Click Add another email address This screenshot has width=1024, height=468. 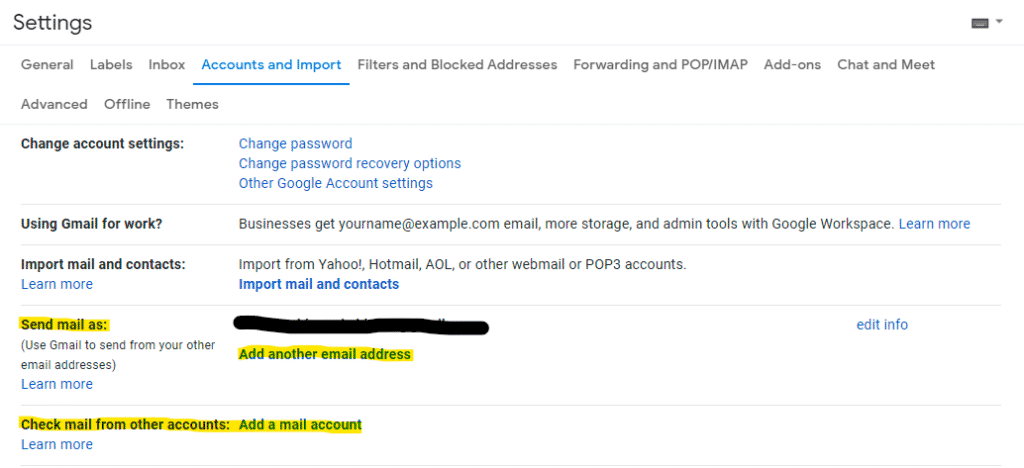click(325, 354)
